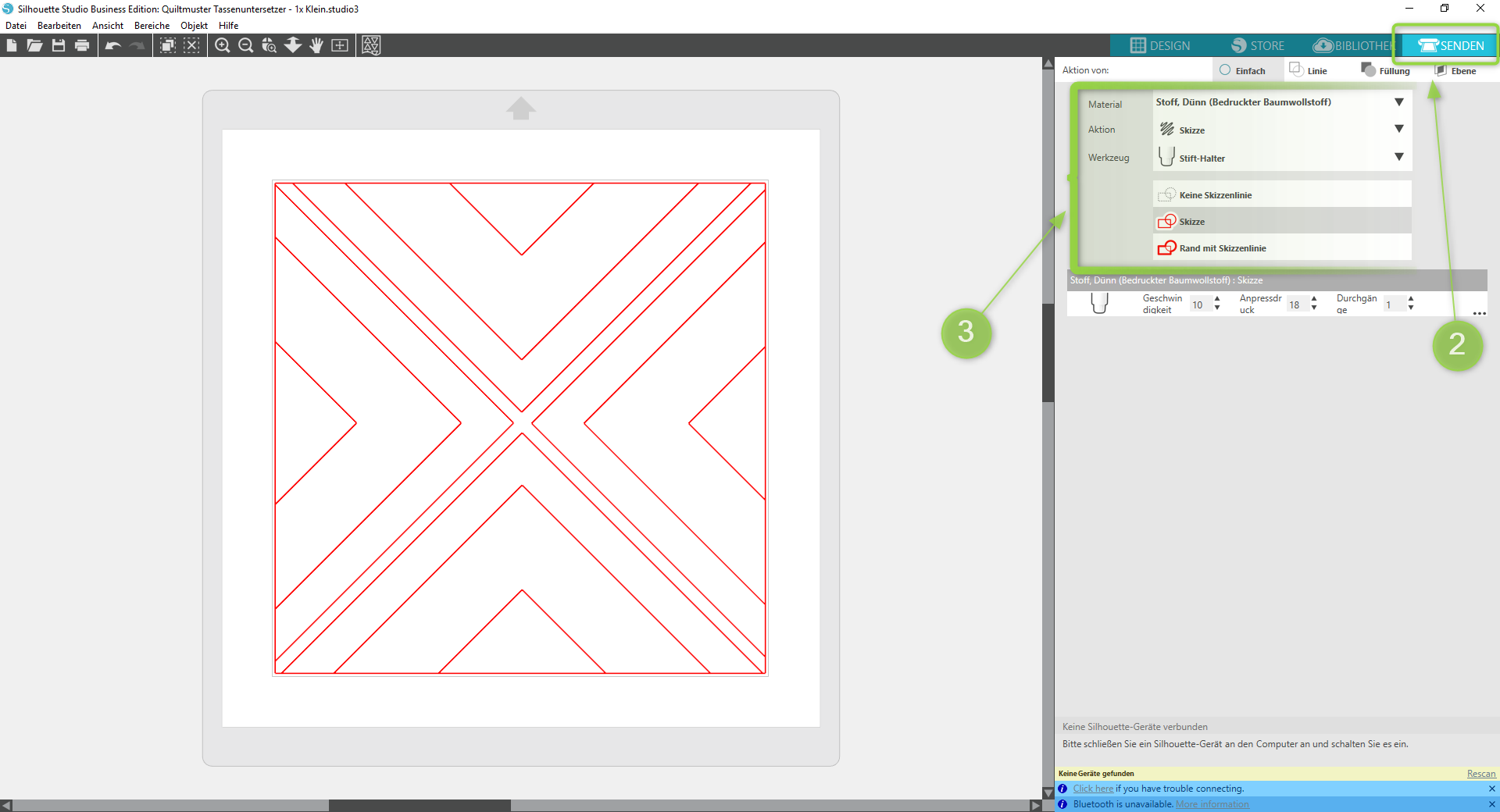The width and height of the screenshot is (1500, 812).
Task: Click the fit-to-window icon
Action: [x=340, y=45]
